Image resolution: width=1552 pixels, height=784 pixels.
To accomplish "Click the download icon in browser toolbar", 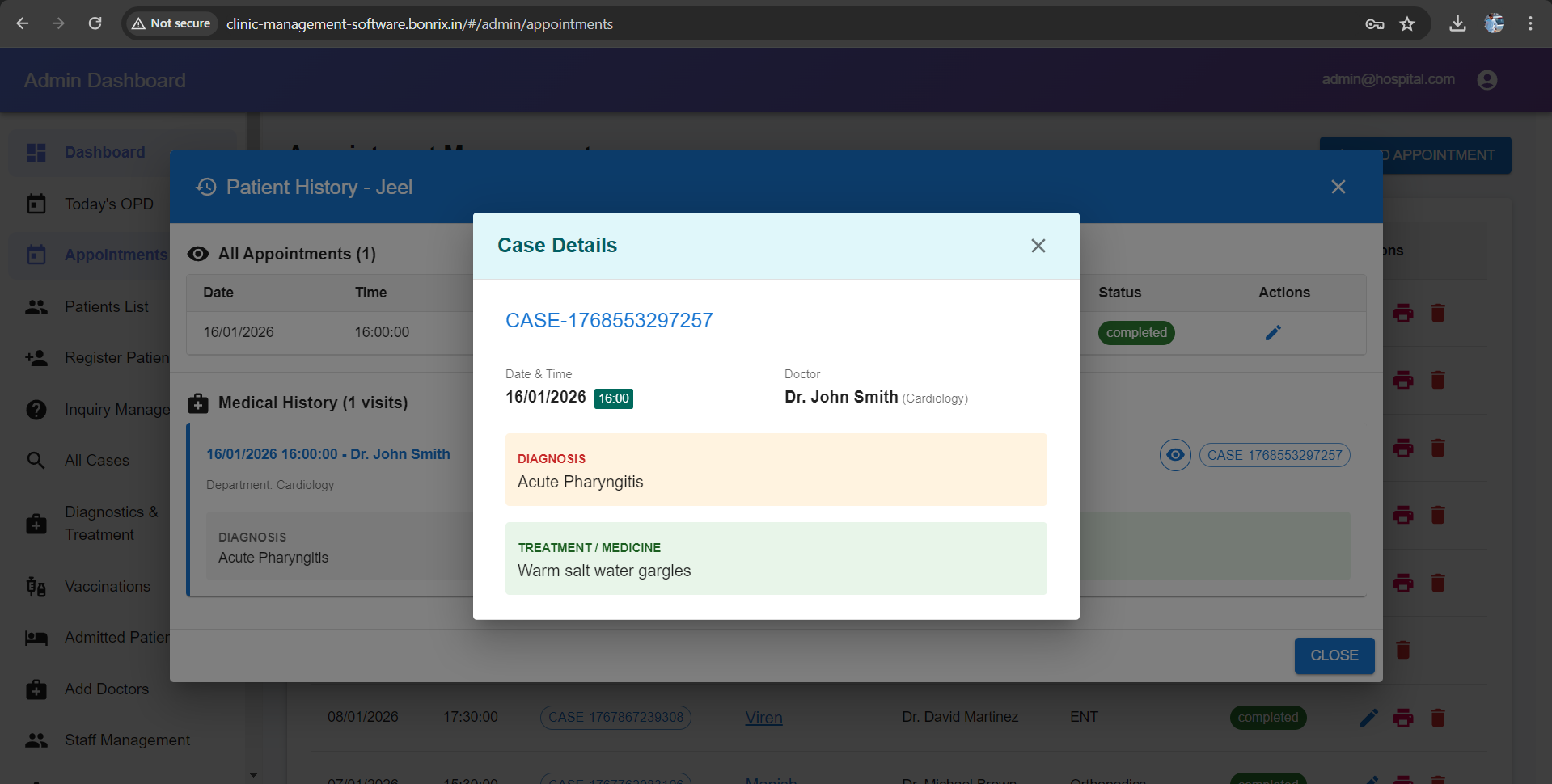I will 1457,23.
